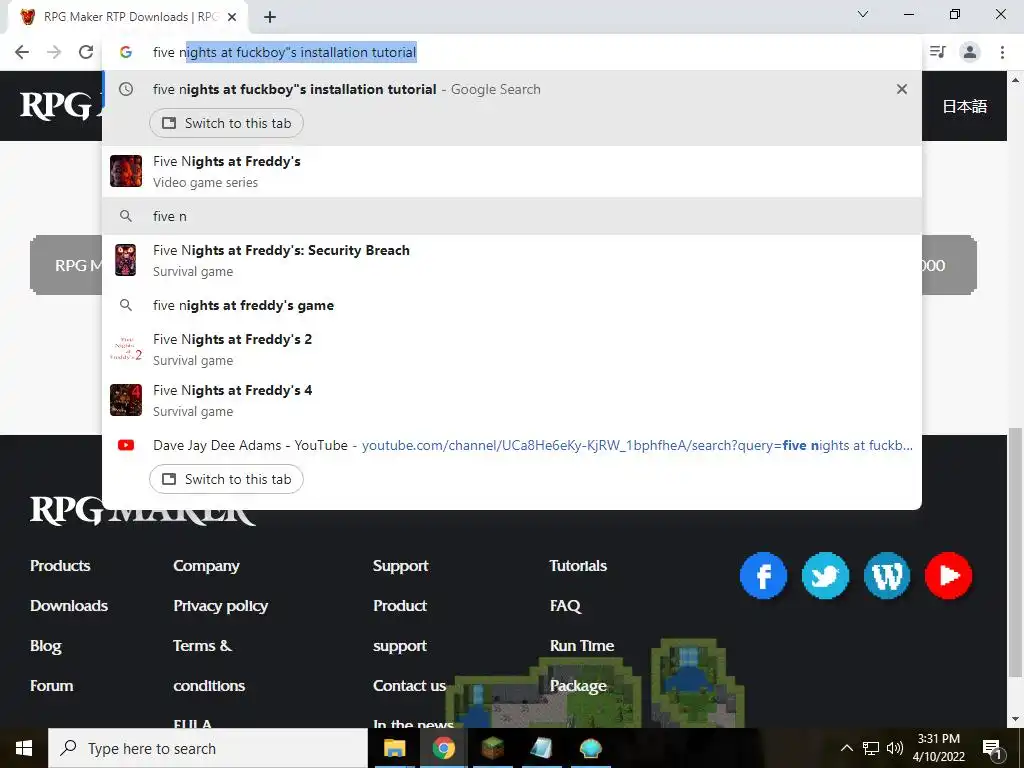Viewport: 1024px width, 768px height.
Task: Click the page vertical scrollbar
Action: click(1015, 552)
